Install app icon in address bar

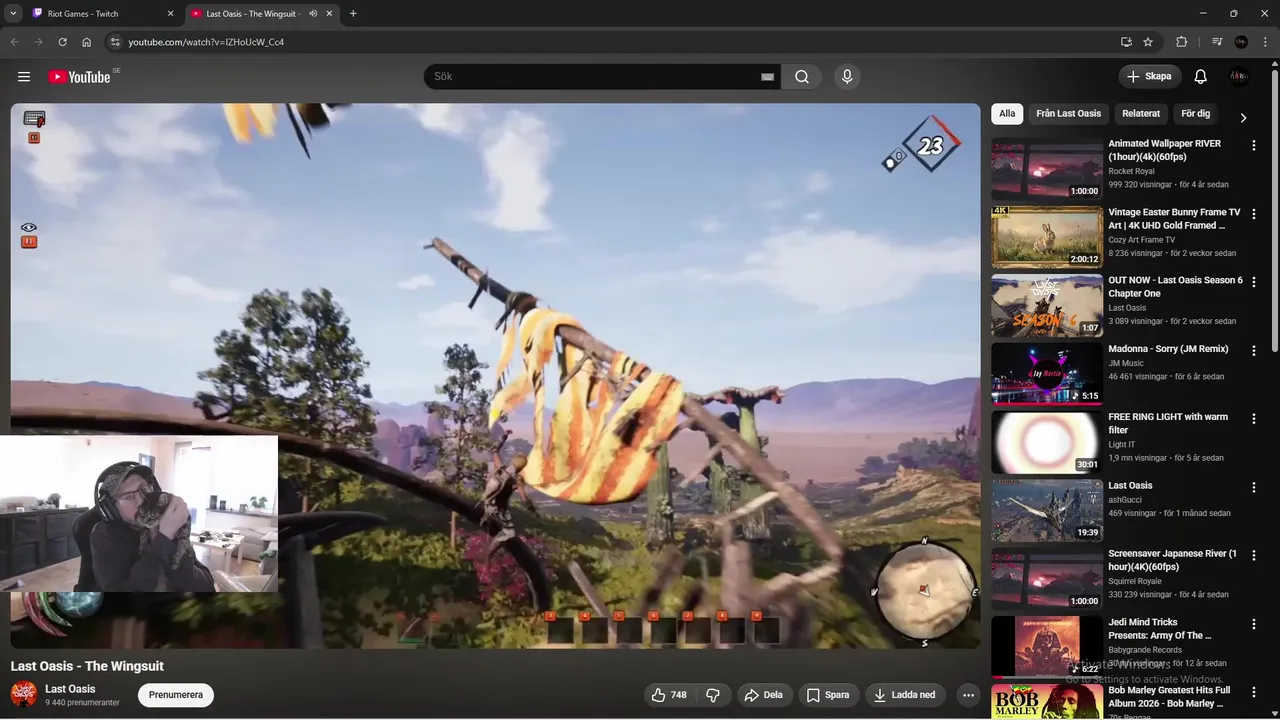[x=1126, y=42]
